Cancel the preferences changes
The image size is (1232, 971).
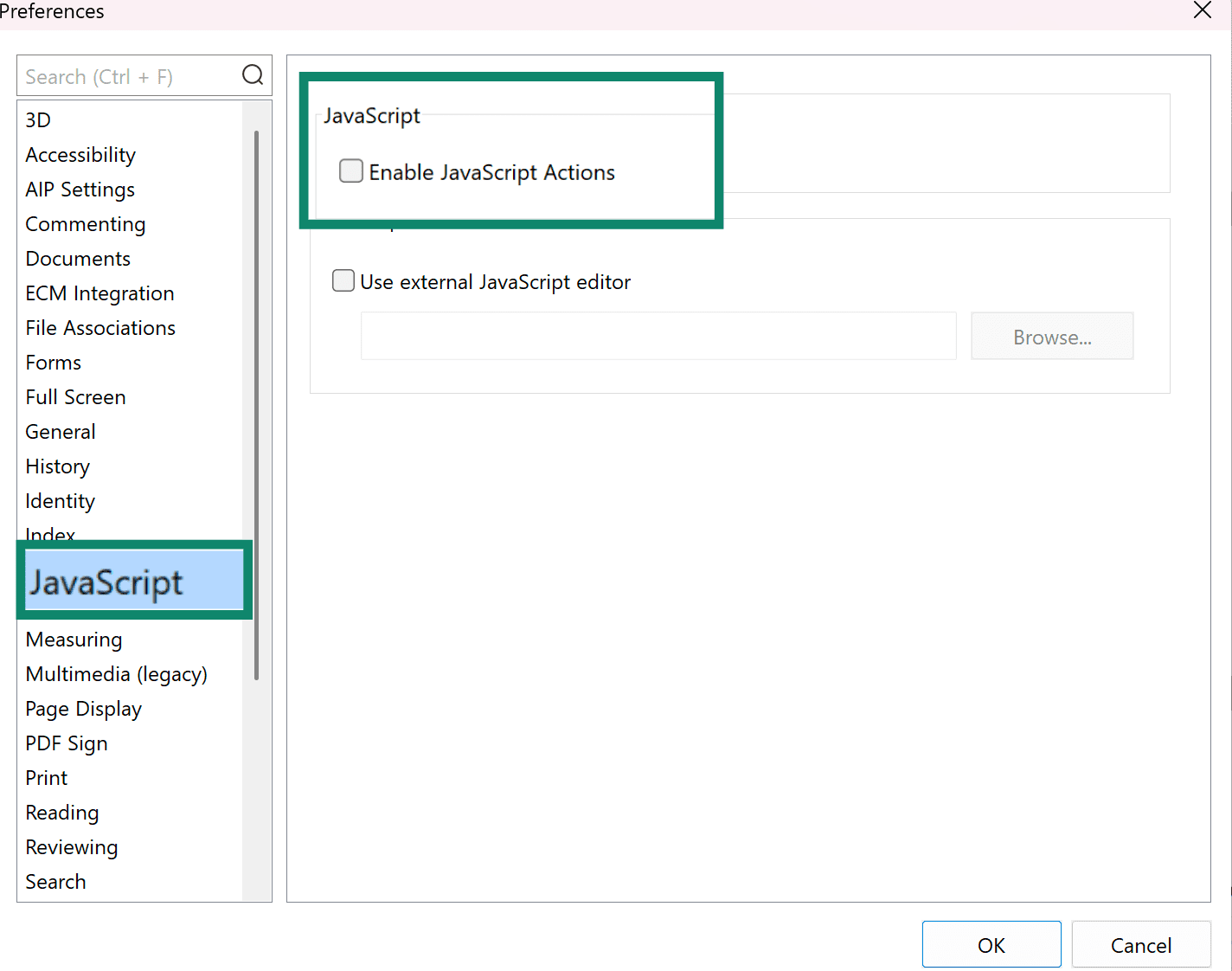[1141, 944]
